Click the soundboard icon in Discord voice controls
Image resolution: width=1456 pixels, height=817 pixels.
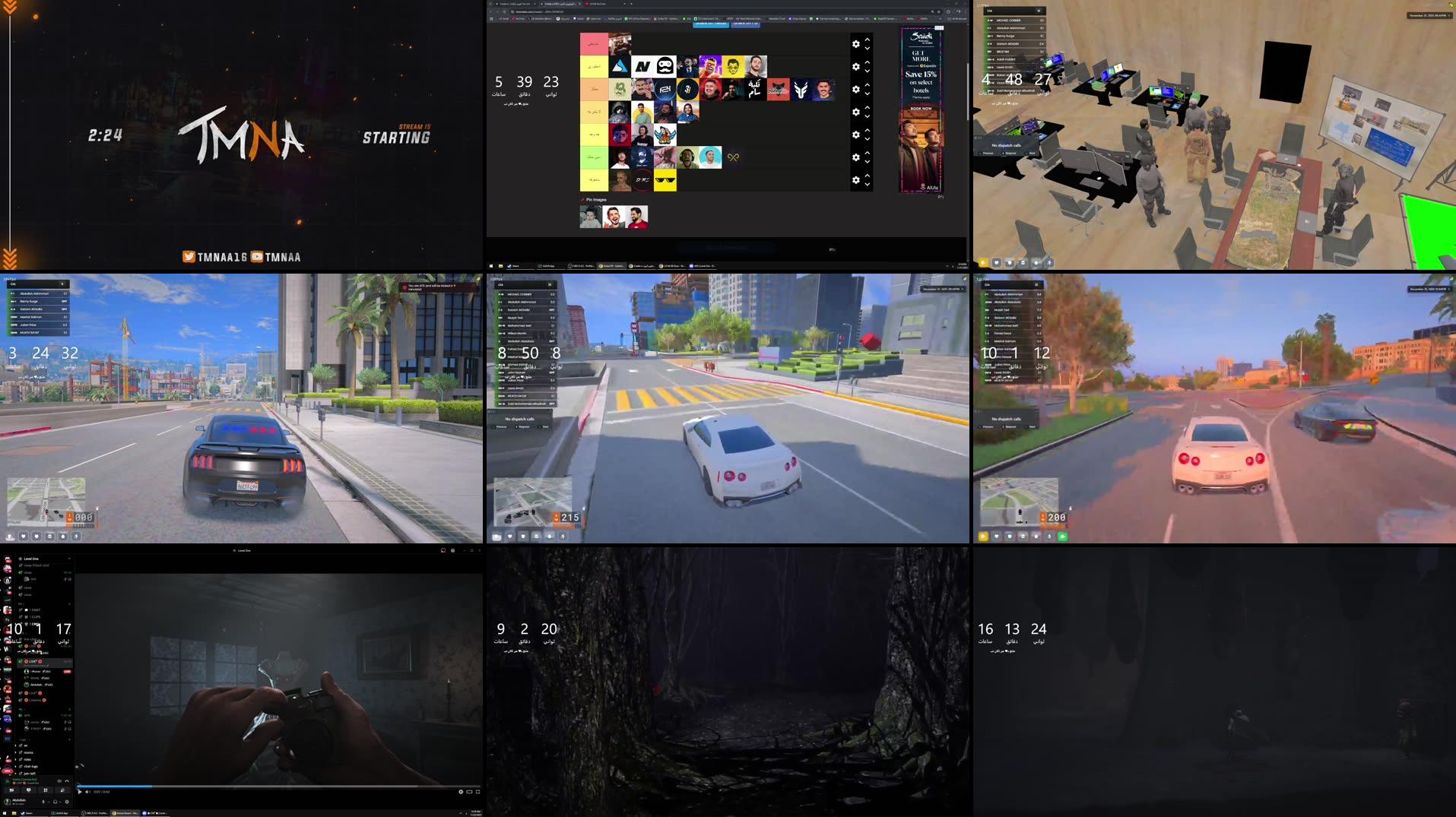tap(61, 790)
